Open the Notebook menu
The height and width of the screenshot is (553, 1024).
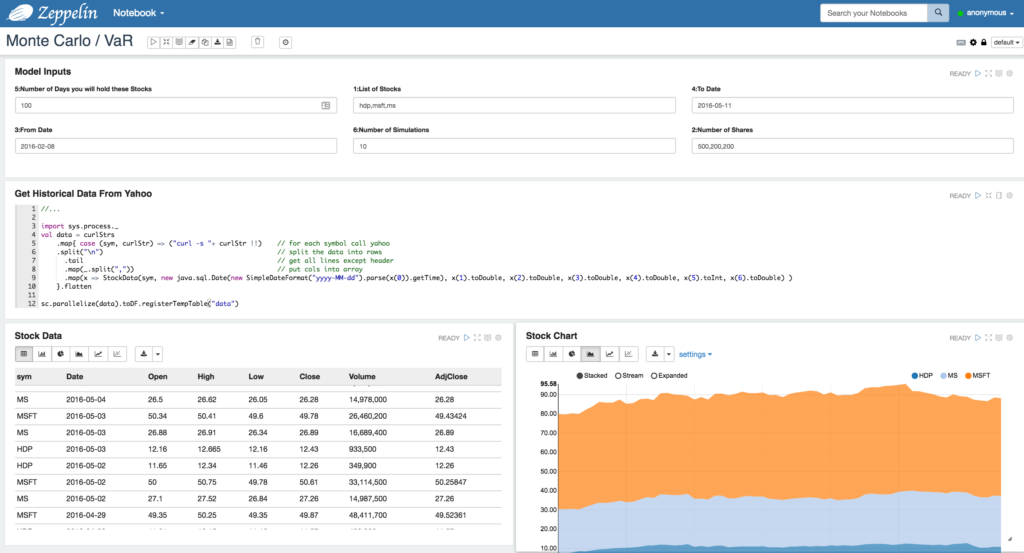pos(138,13)
